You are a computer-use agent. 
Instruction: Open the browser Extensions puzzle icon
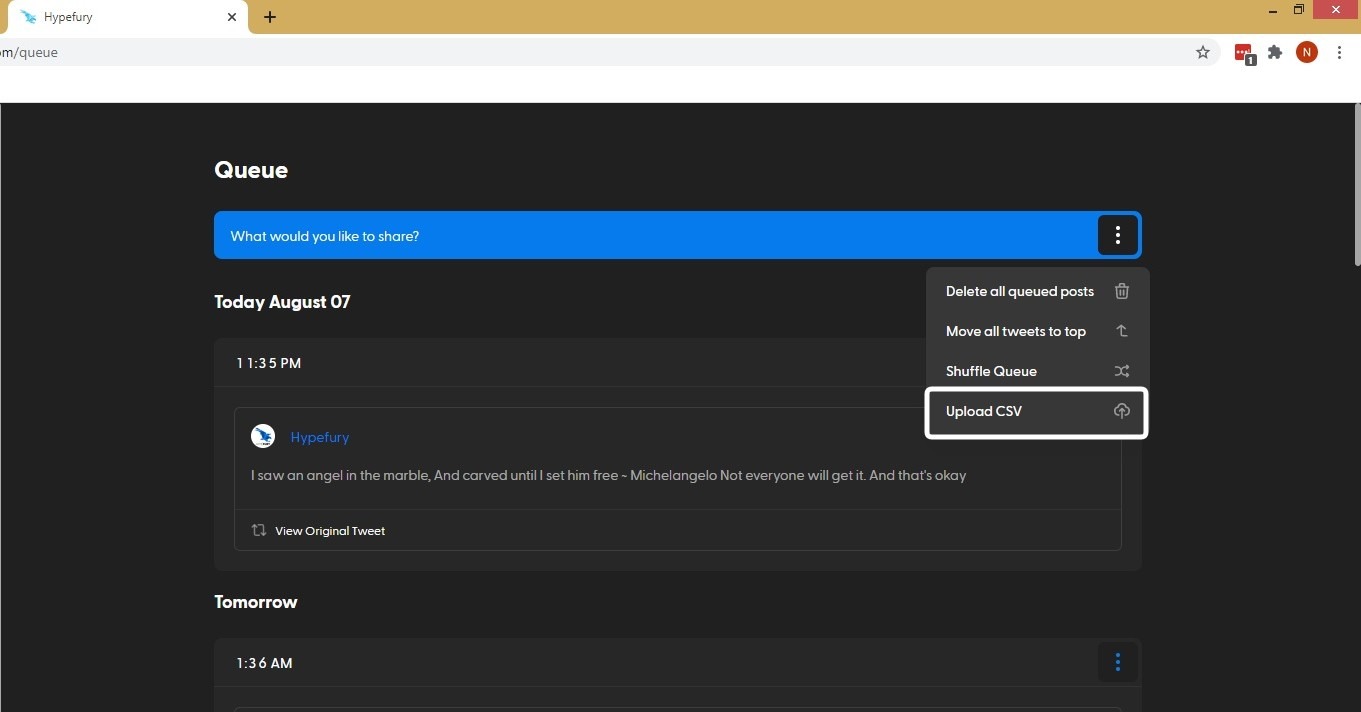pyautogui.click(x=1275, y=52)
